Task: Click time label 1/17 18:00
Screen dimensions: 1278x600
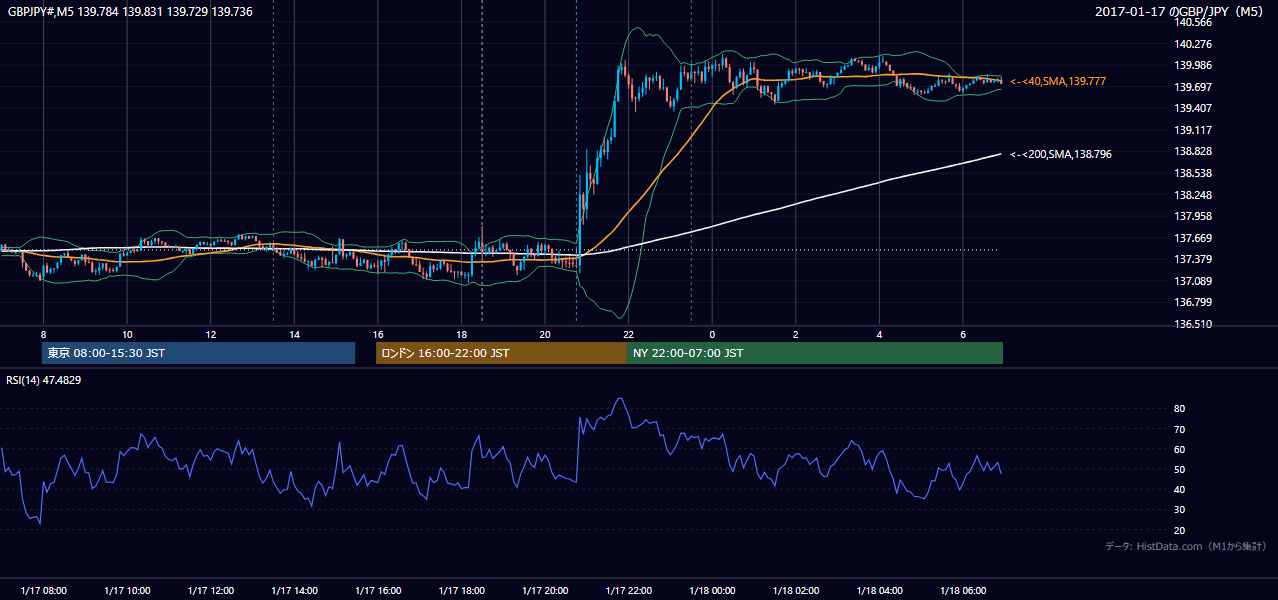Action: (461, 590)
